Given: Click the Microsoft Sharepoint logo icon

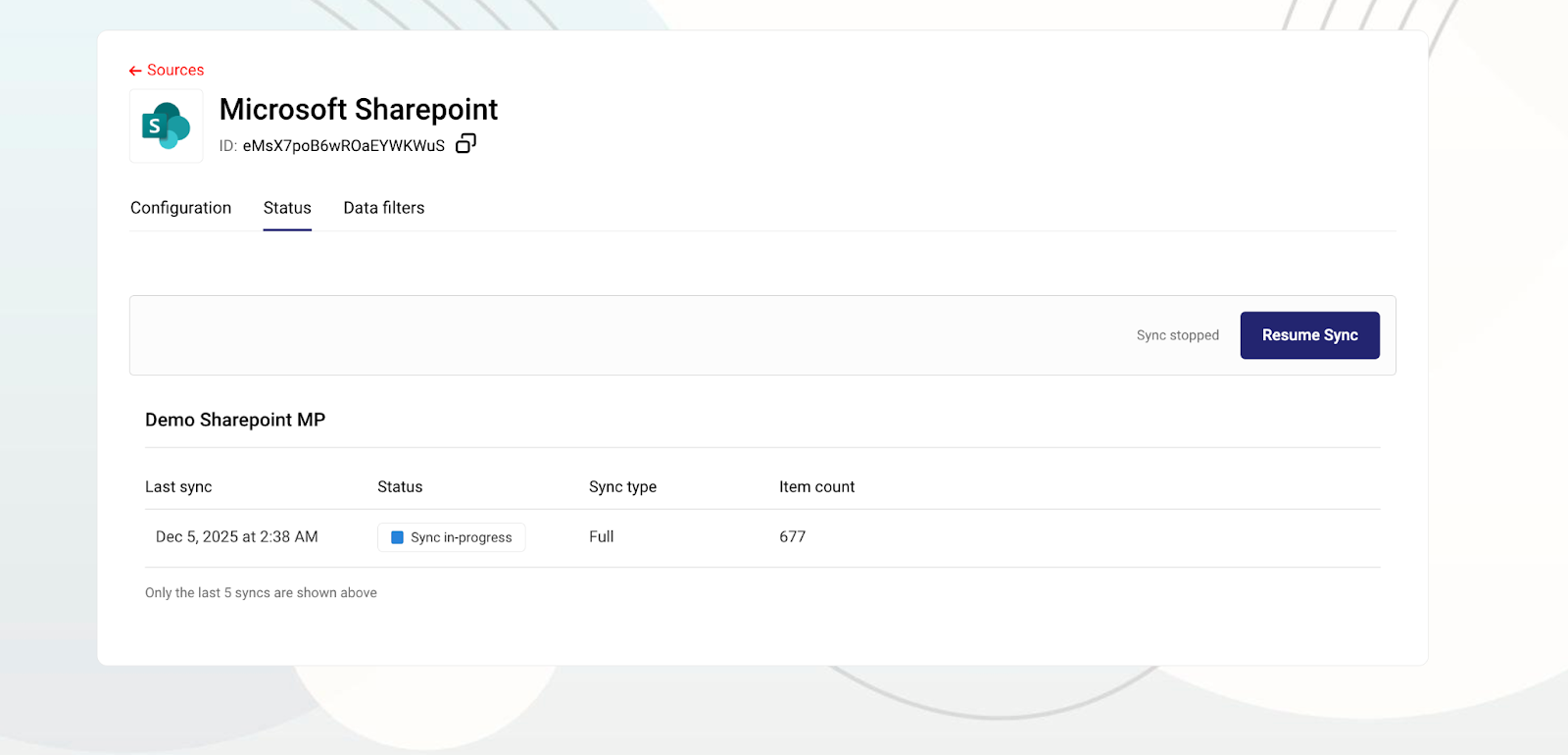Looking at the screenshot, I should (167, 126).
